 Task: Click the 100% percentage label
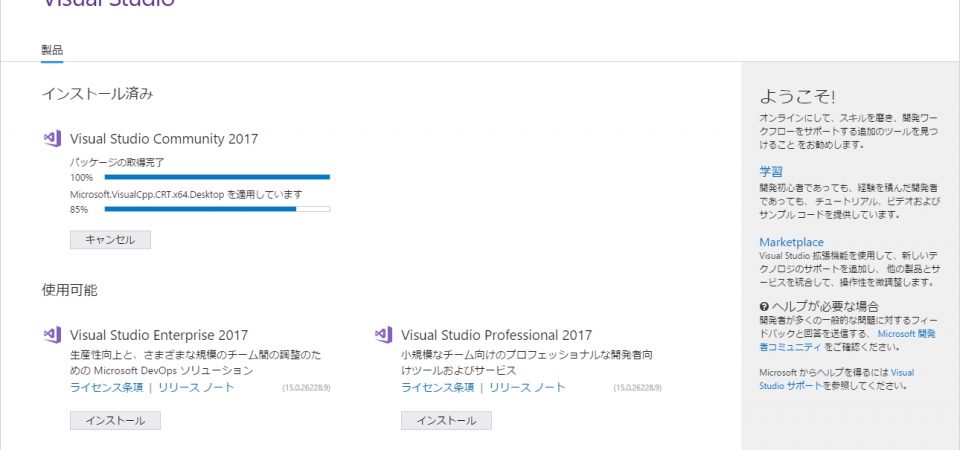coord(81,178)
